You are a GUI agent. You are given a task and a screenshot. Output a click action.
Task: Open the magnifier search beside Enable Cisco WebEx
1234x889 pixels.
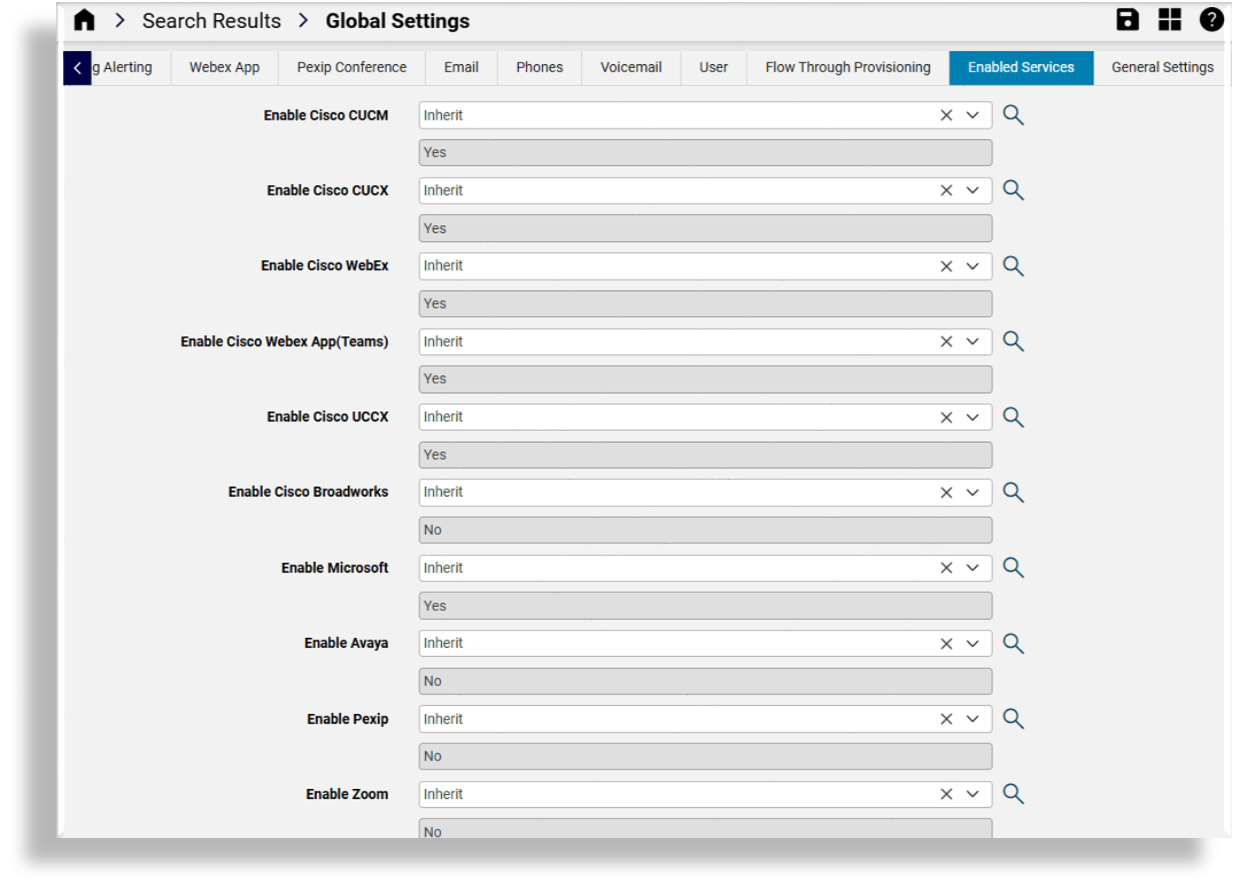click(1013, 265)
